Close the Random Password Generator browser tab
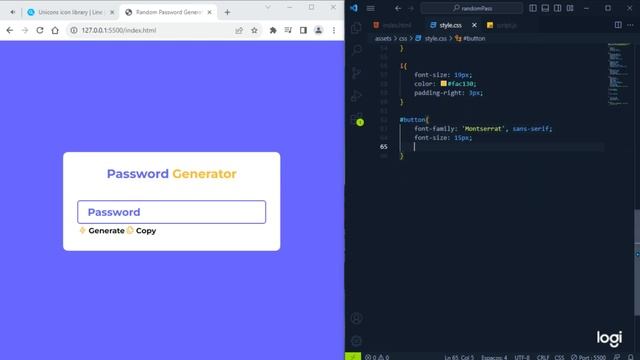The width and height of the screenshot is (640, 360). pos(209,12)
